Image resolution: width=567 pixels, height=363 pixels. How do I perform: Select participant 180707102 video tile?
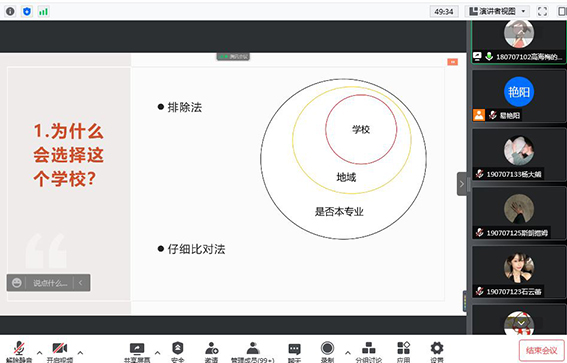[x=519, y=42]
